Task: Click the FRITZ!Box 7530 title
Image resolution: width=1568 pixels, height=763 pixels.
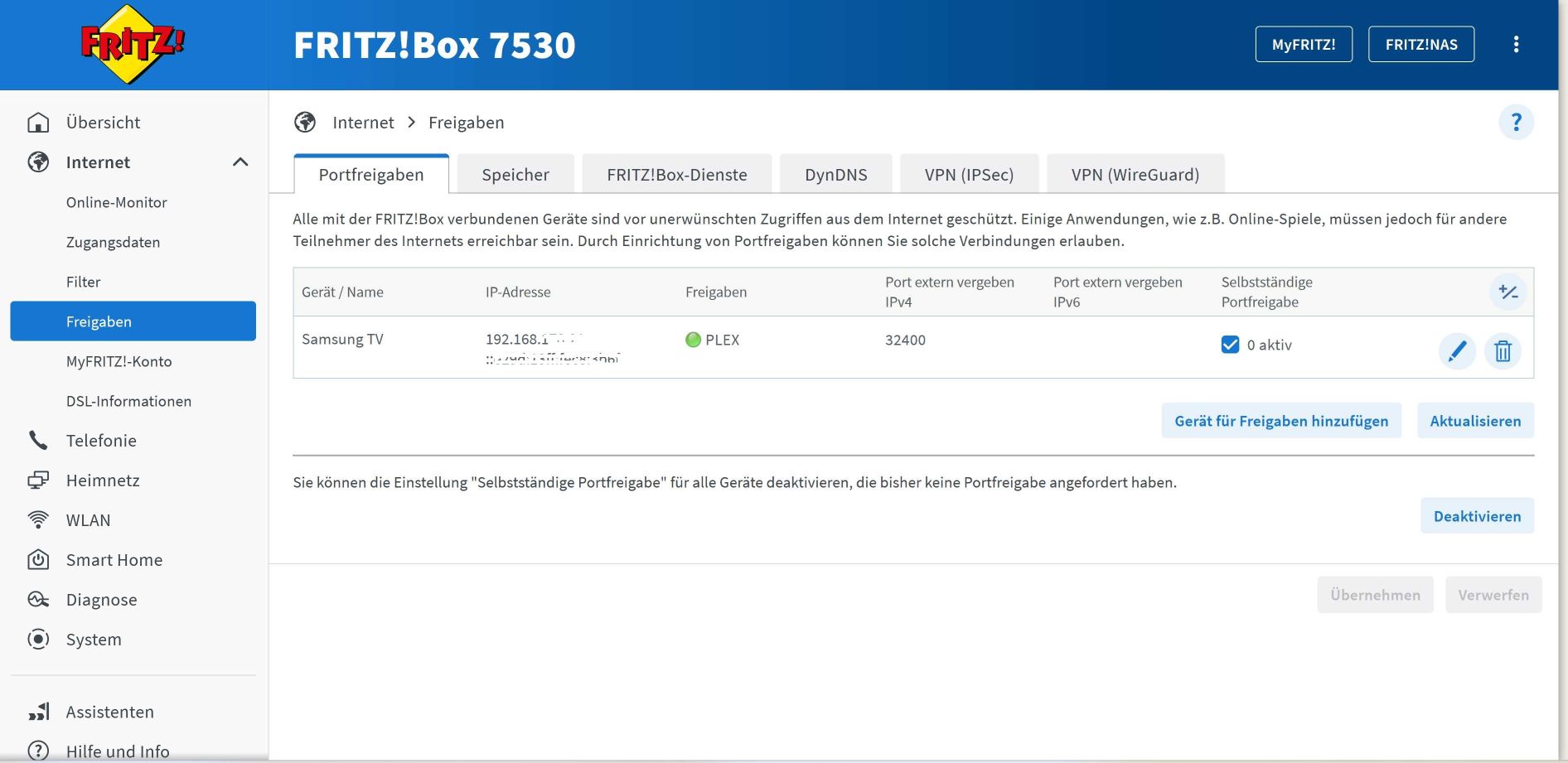Action: 434,45
